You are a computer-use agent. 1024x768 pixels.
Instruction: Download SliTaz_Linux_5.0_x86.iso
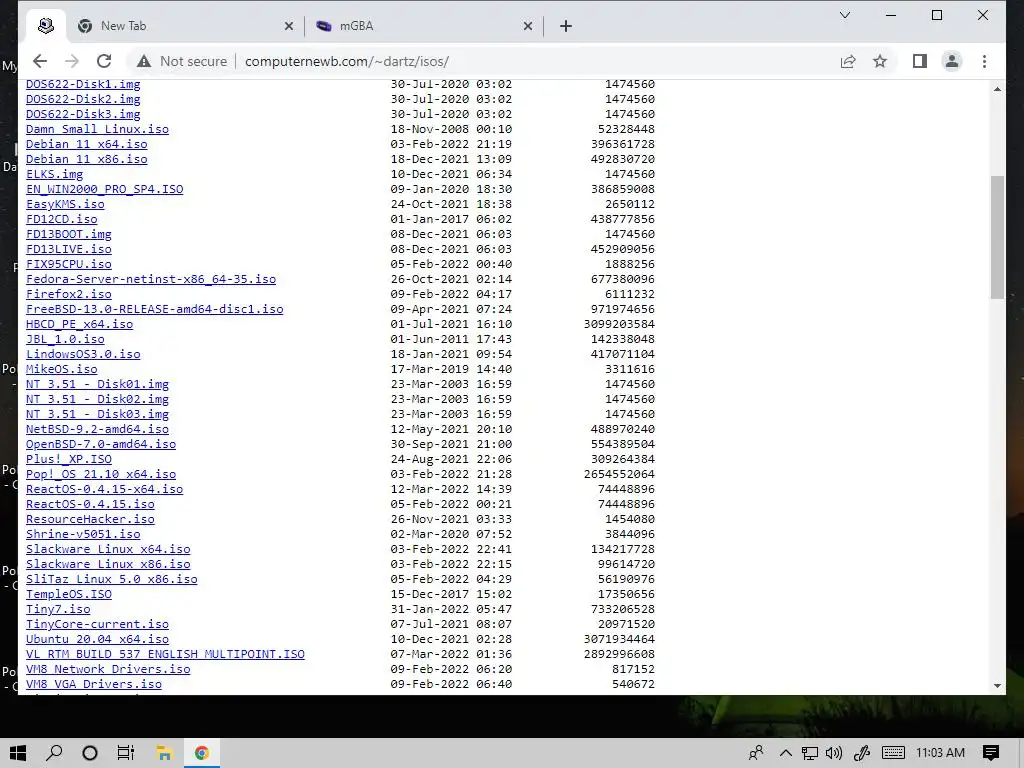point(112,579)
